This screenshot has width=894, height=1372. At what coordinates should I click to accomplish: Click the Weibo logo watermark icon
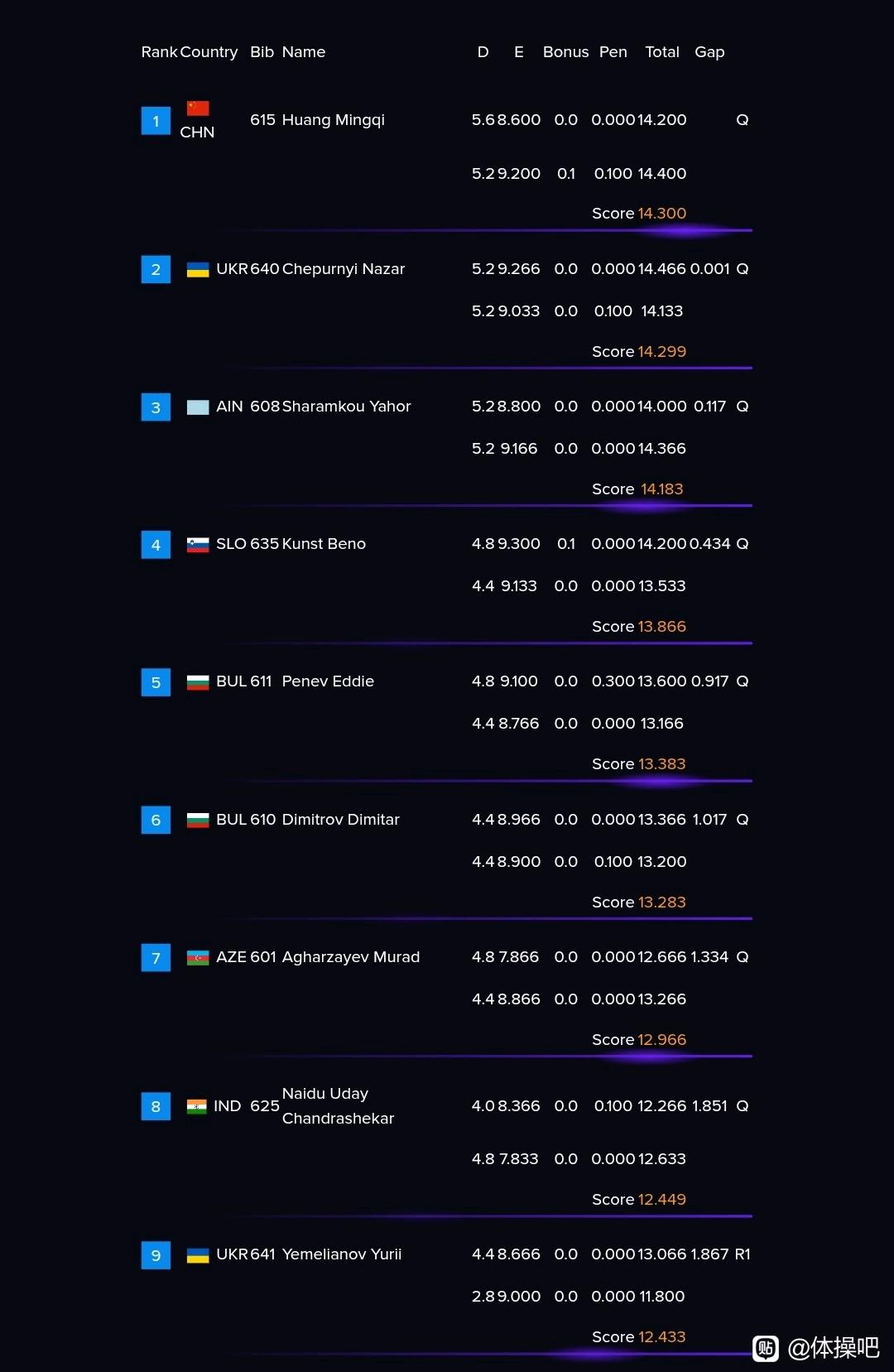(766, 1348)
